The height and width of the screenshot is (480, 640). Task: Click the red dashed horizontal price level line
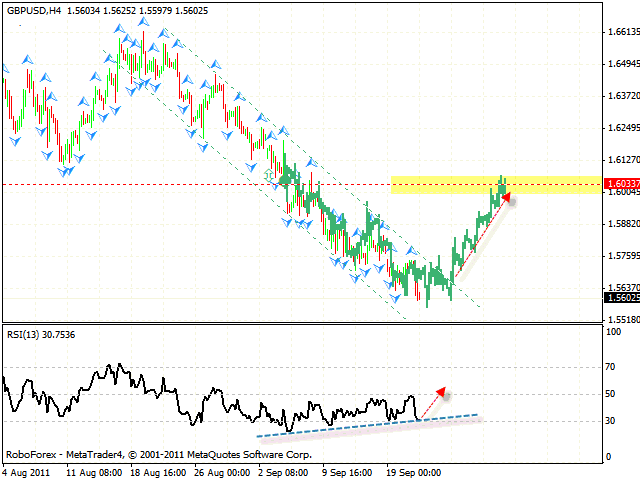pos(150,184)
